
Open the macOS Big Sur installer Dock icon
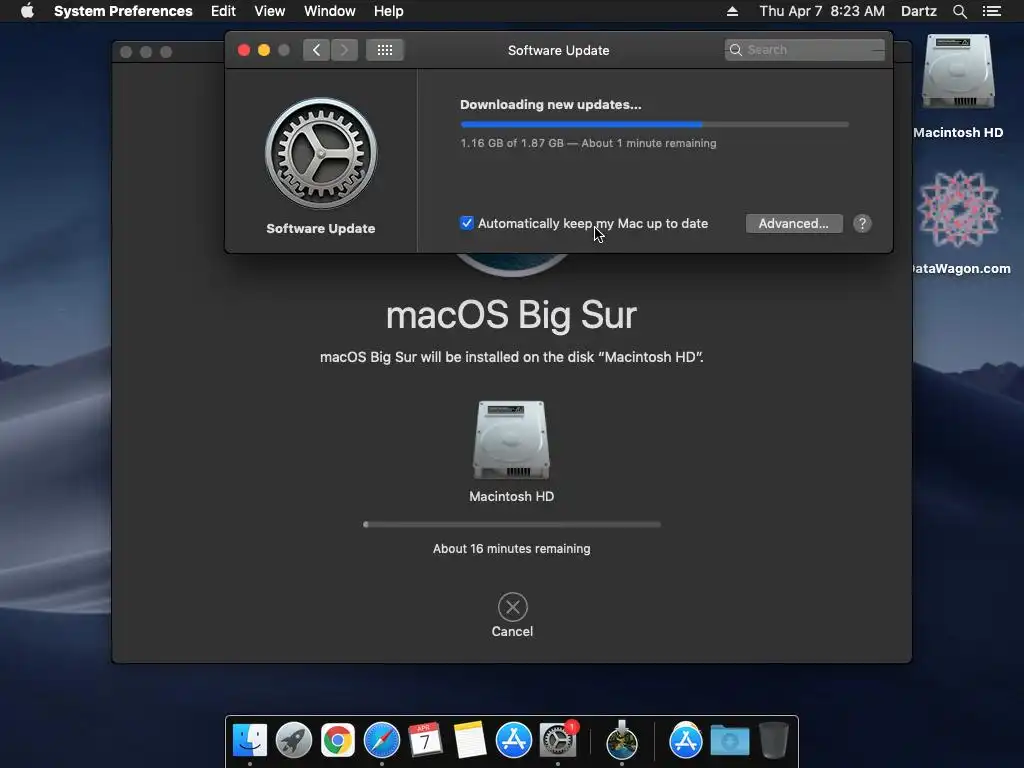(622, 741)
